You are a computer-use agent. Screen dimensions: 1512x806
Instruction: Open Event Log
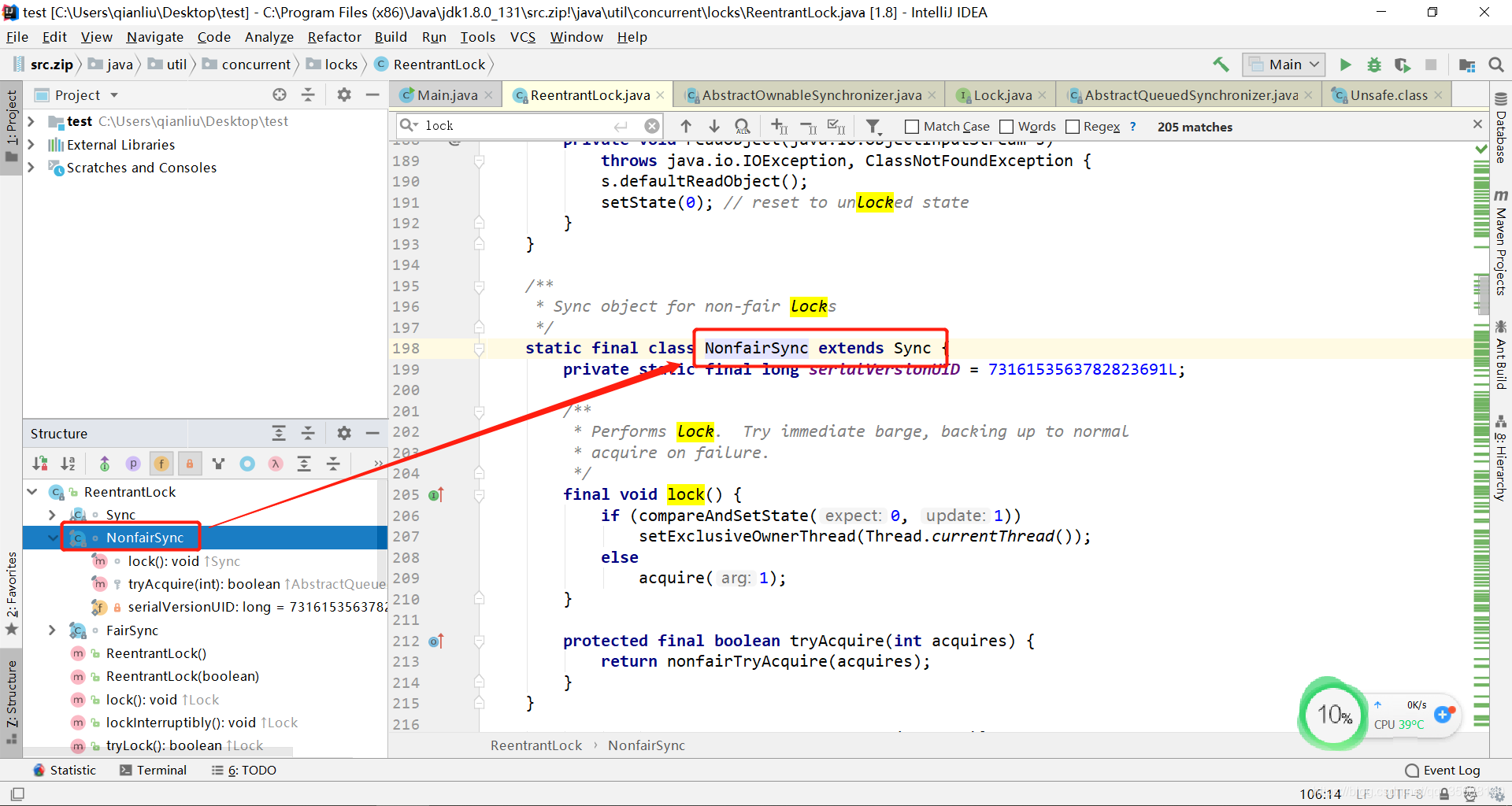(1443, 771)
